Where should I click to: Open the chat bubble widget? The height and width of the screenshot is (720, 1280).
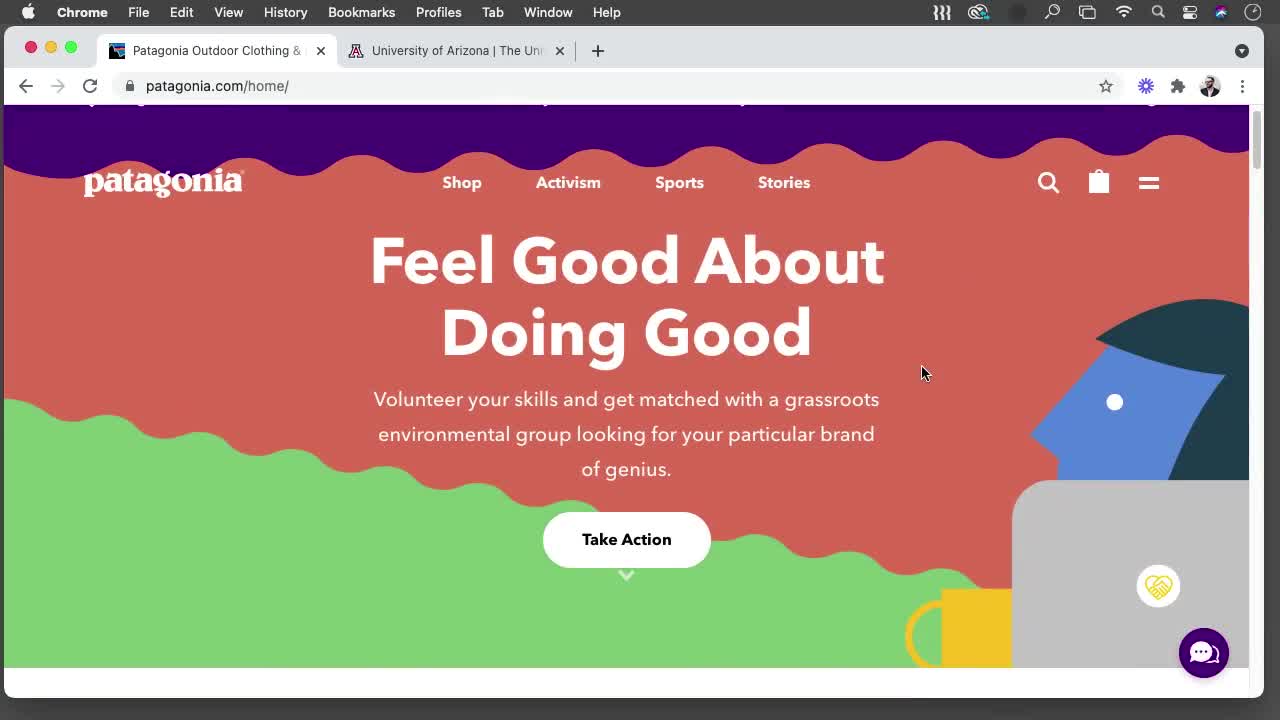[x=1203, y=652]
